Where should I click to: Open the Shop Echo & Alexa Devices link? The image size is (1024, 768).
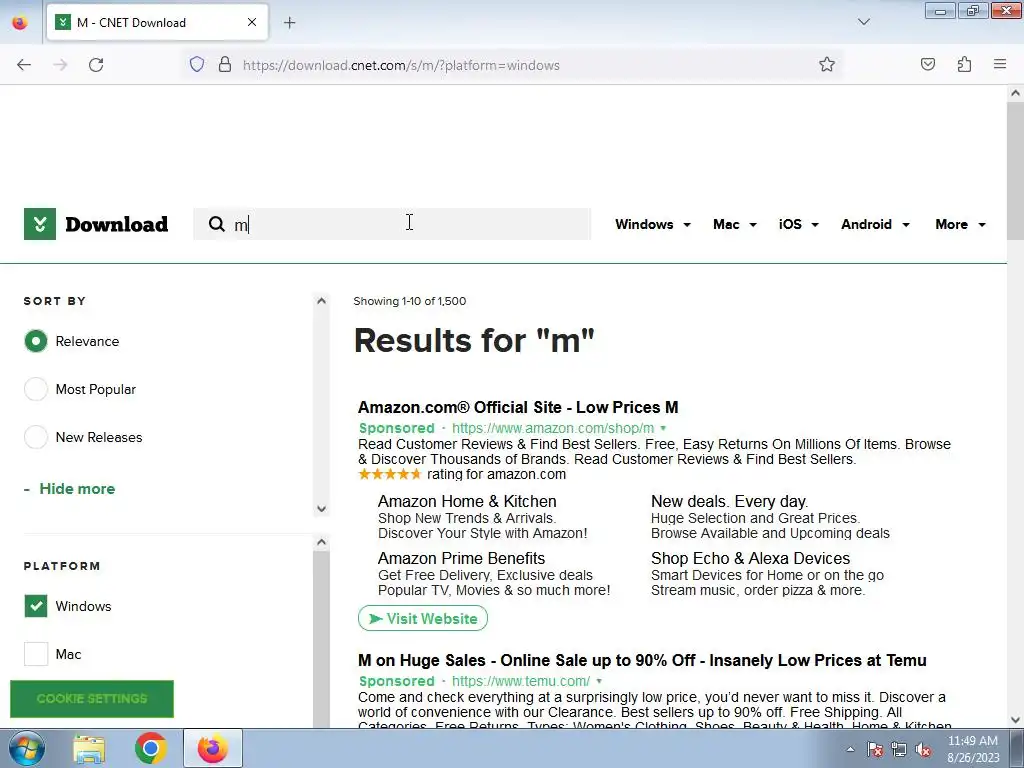pyautogui.click(x=750, y=558)
